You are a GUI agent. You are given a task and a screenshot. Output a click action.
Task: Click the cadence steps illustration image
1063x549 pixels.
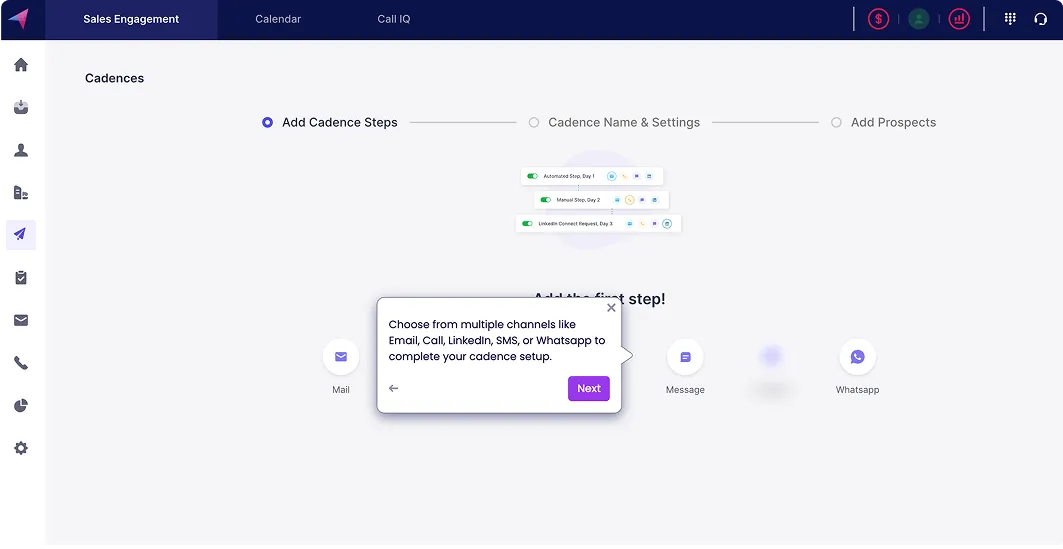[x=598, y=200]
